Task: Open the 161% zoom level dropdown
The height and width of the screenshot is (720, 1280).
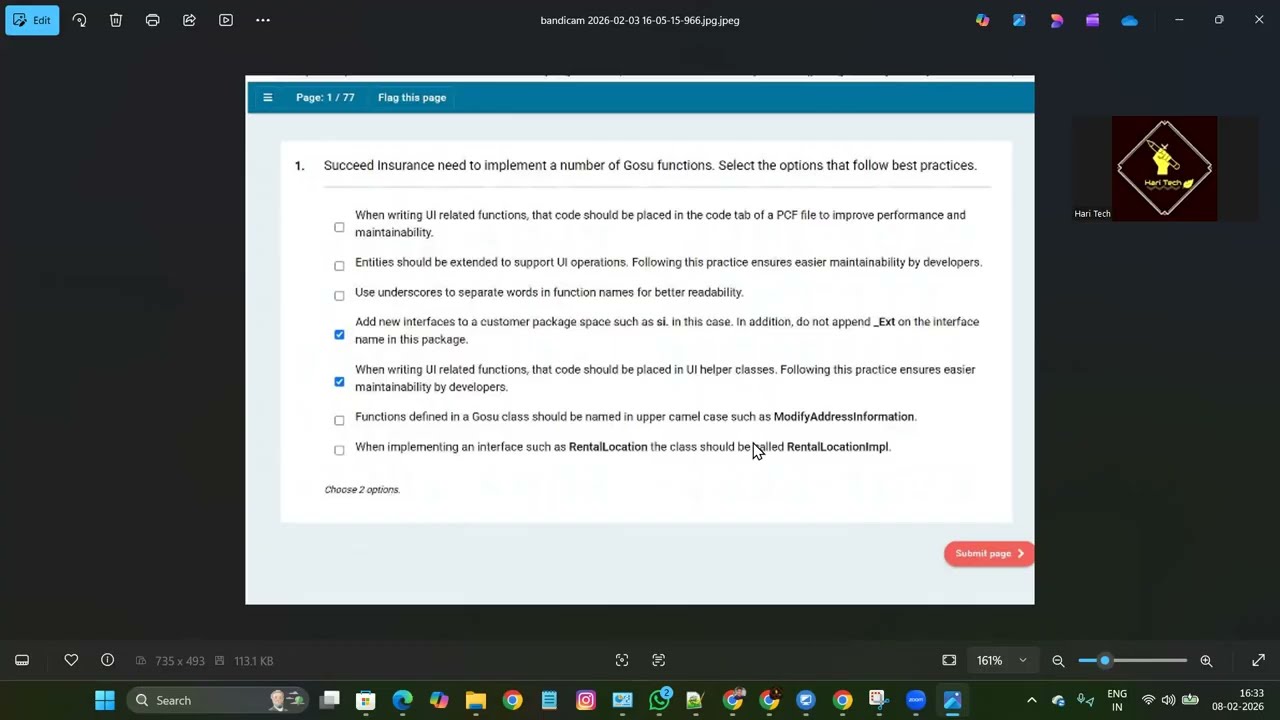Action: coord(1002,660)
